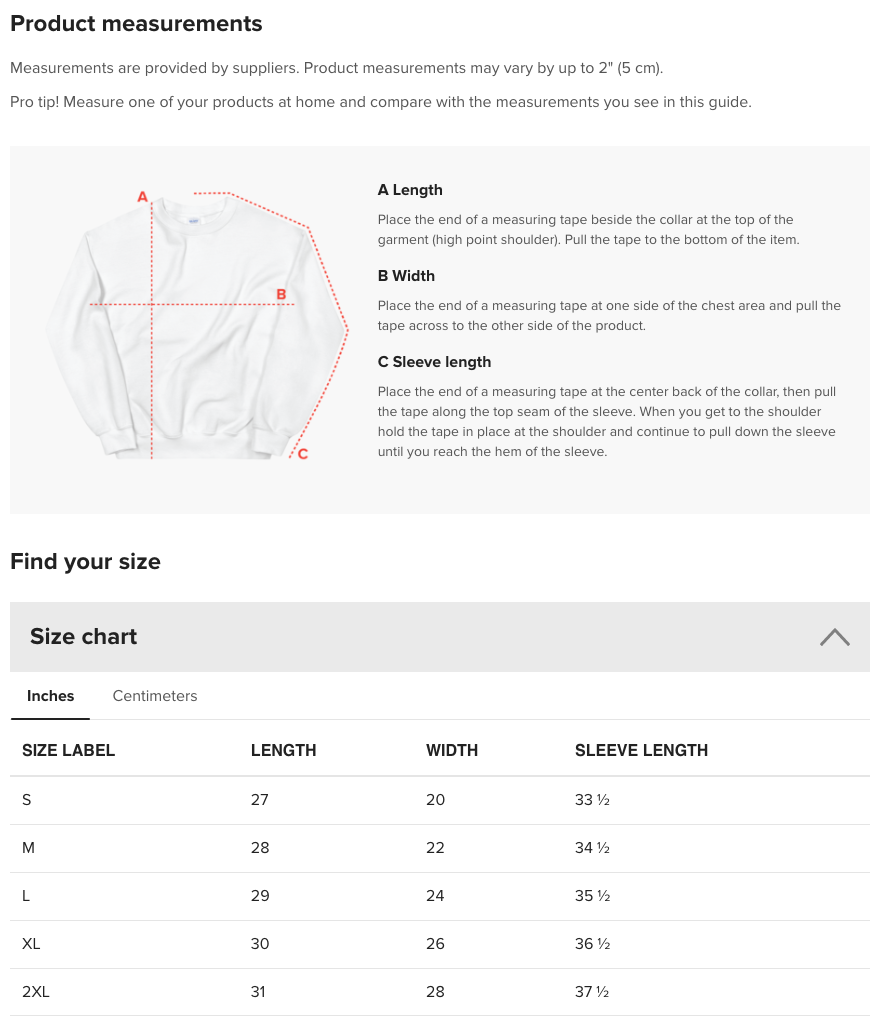Click the SIZE LABEL column header
The image size is (884, 1022).
pyautogui.click(x=68, y=750)
